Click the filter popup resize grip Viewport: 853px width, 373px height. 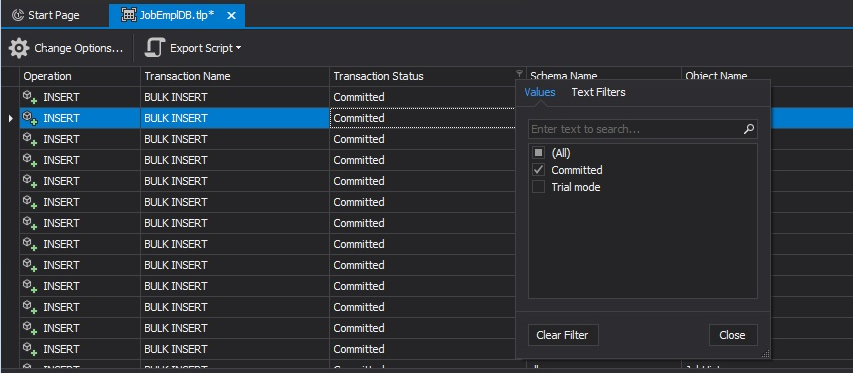click(765, 353)
